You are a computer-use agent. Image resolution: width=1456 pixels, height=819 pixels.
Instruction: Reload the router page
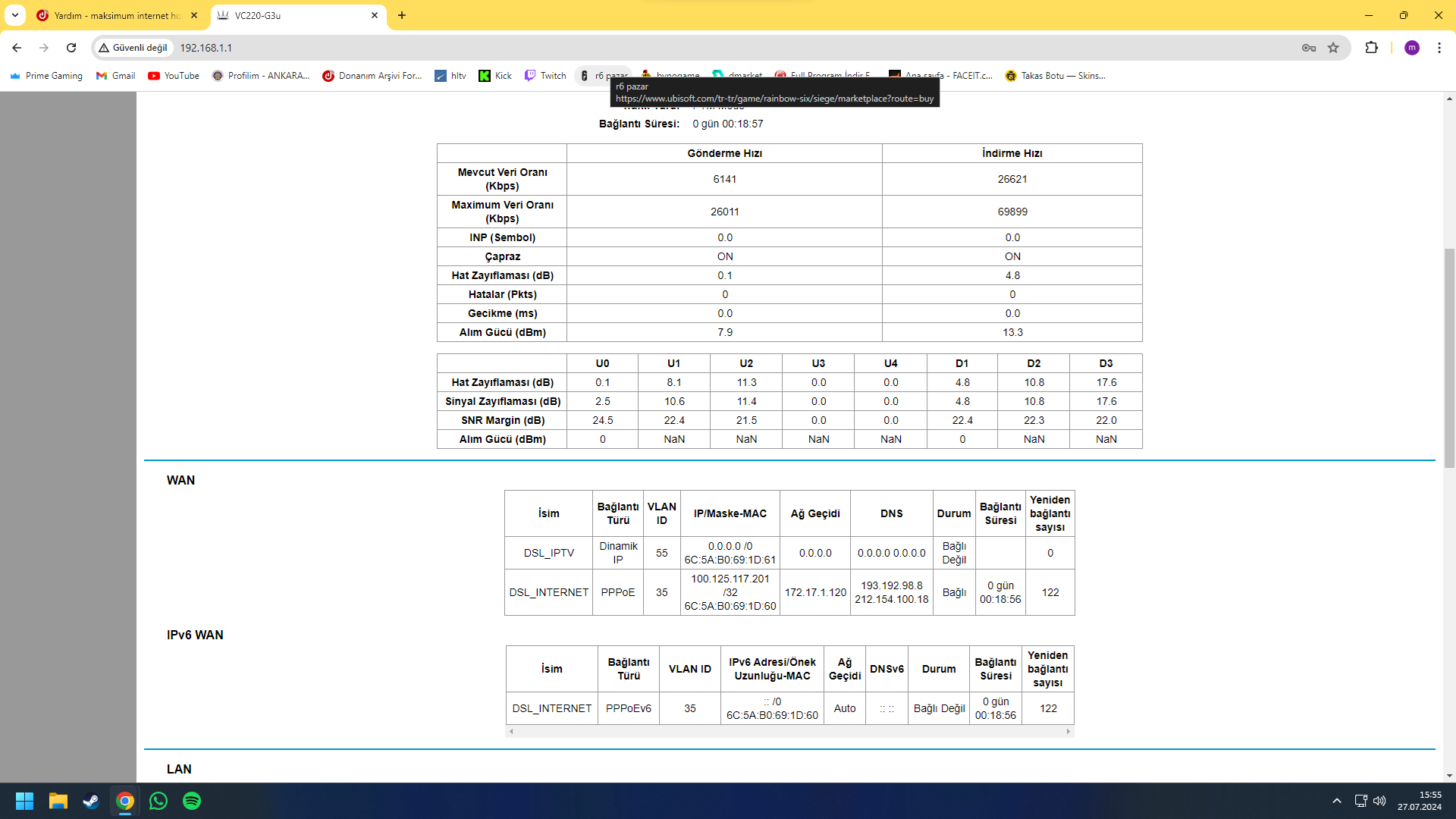tap(71, 48)
